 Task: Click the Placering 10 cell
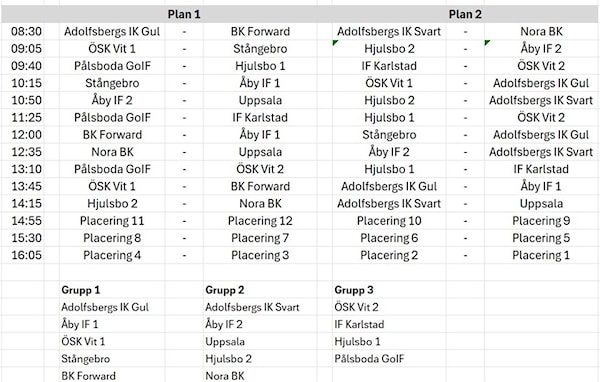click(x=389, y=221)
